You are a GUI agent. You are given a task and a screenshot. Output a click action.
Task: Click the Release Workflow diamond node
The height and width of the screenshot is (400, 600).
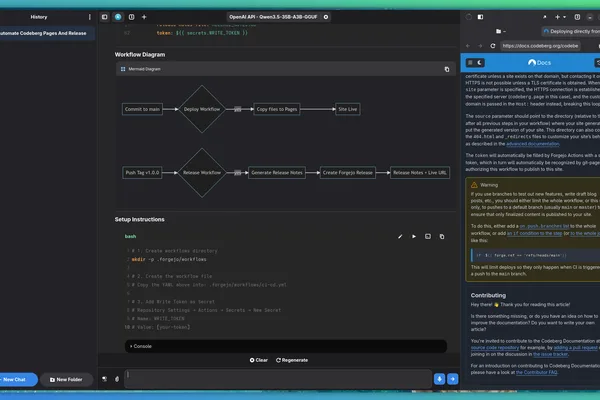click(x=202, y=173)
